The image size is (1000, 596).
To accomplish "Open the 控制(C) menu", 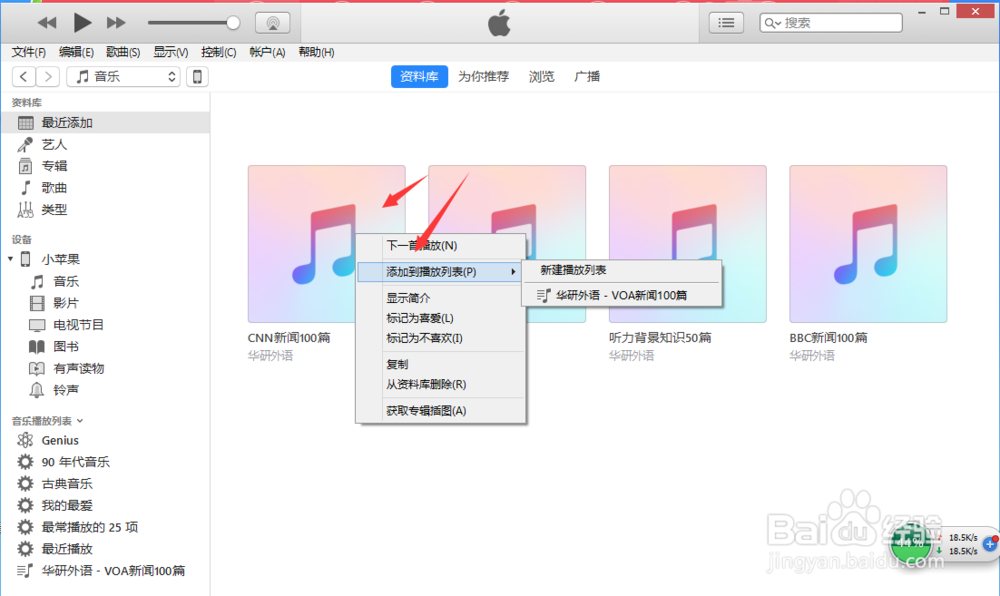I will (x=218, y=52).
